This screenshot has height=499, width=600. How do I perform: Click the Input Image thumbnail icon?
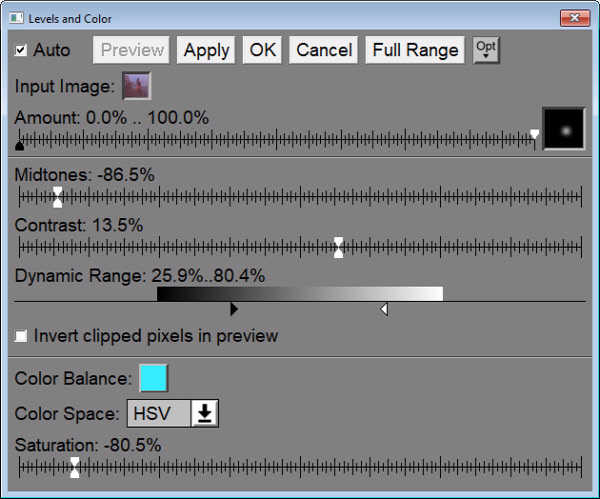point(136,86)
